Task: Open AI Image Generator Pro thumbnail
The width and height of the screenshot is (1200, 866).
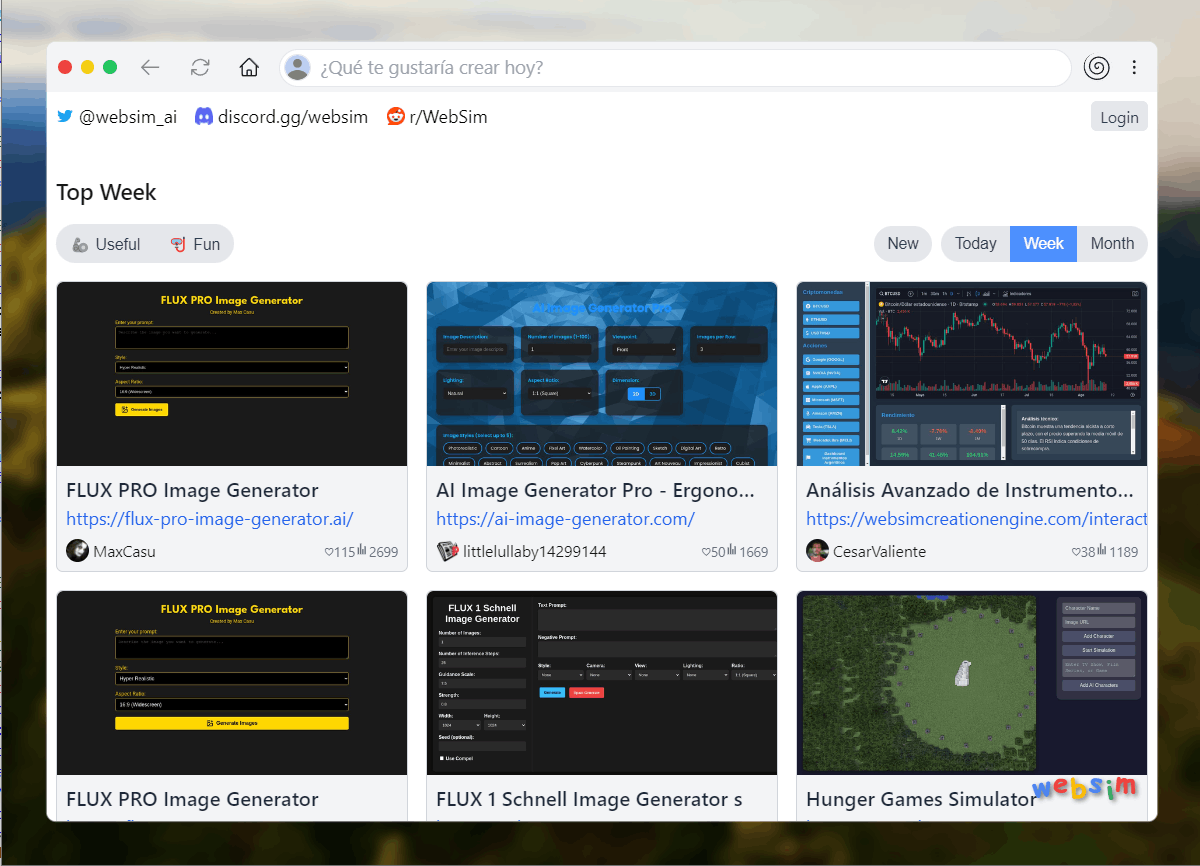Action: 602,374
